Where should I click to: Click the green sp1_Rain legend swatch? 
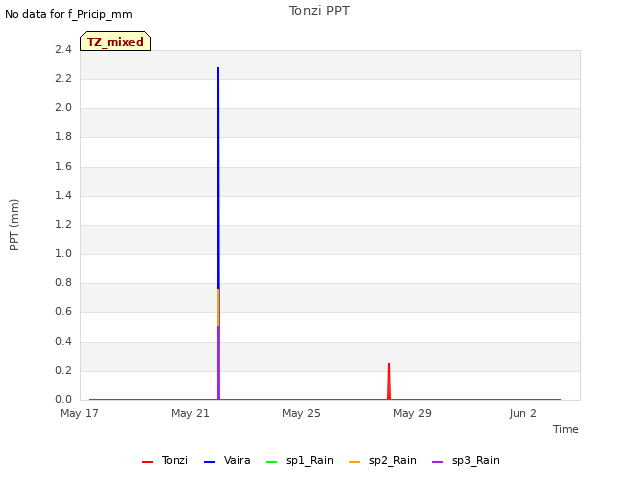pos(271,462)
